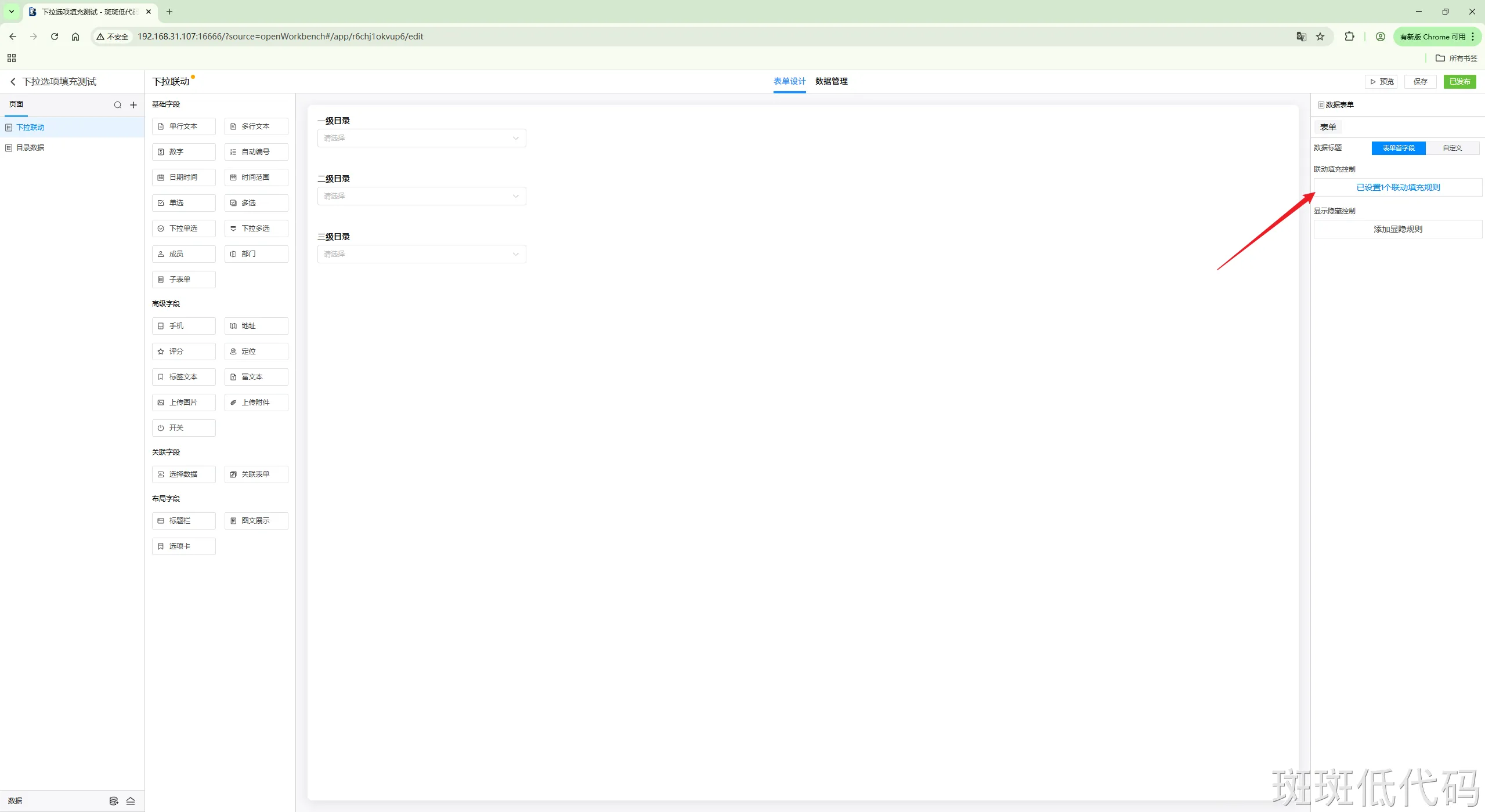Image resolution: width=1485 pixels, height=812 pixels.
Task: Add the 单选 radio field
Action: click(183, 203)
